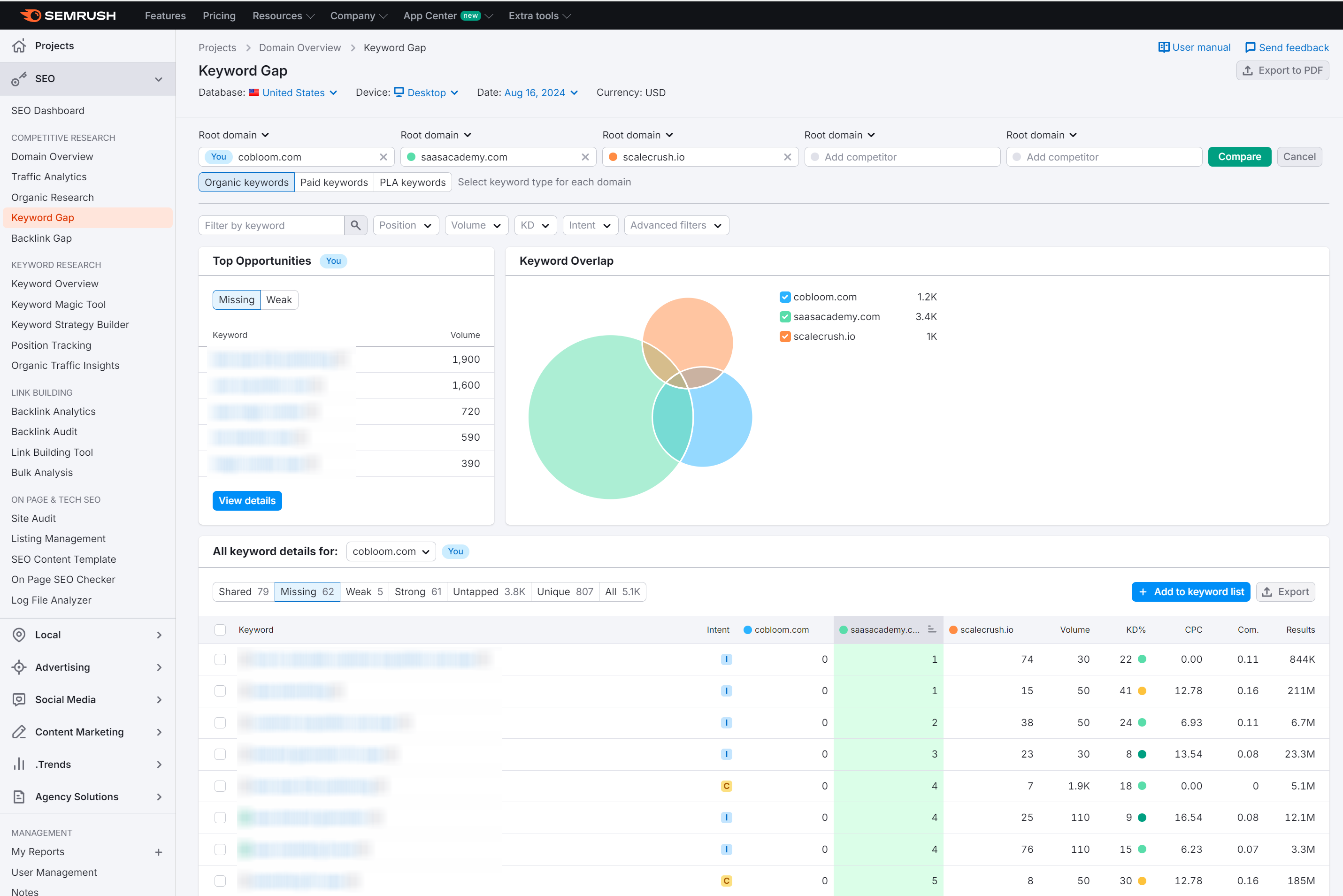
Task: Check the row with 23.3M results
Action: pos(220,754)
